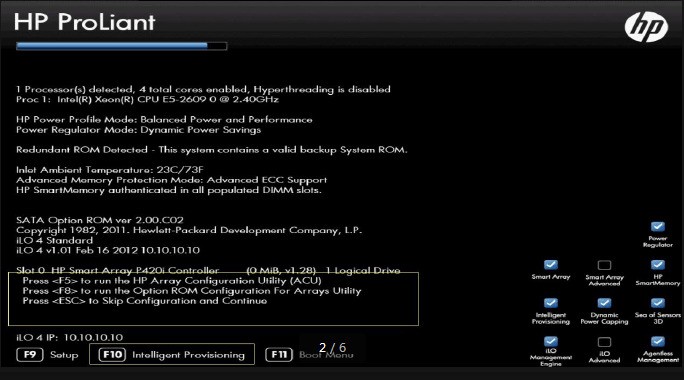Click the HP Power Profile Mode line

coord(164,120)
